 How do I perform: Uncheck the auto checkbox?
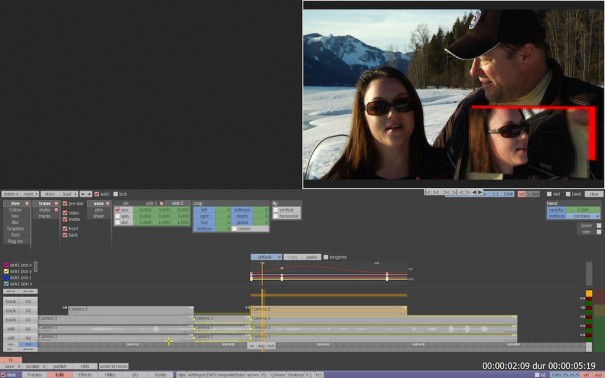point(96,194)
